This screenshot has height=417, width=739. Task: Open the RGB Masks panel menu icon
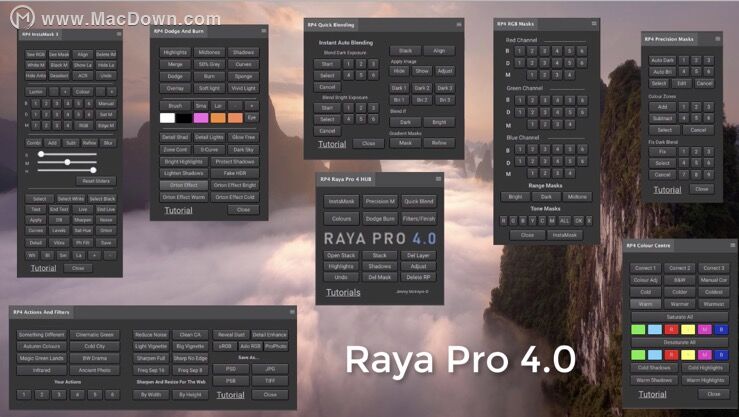pos(594,23)
